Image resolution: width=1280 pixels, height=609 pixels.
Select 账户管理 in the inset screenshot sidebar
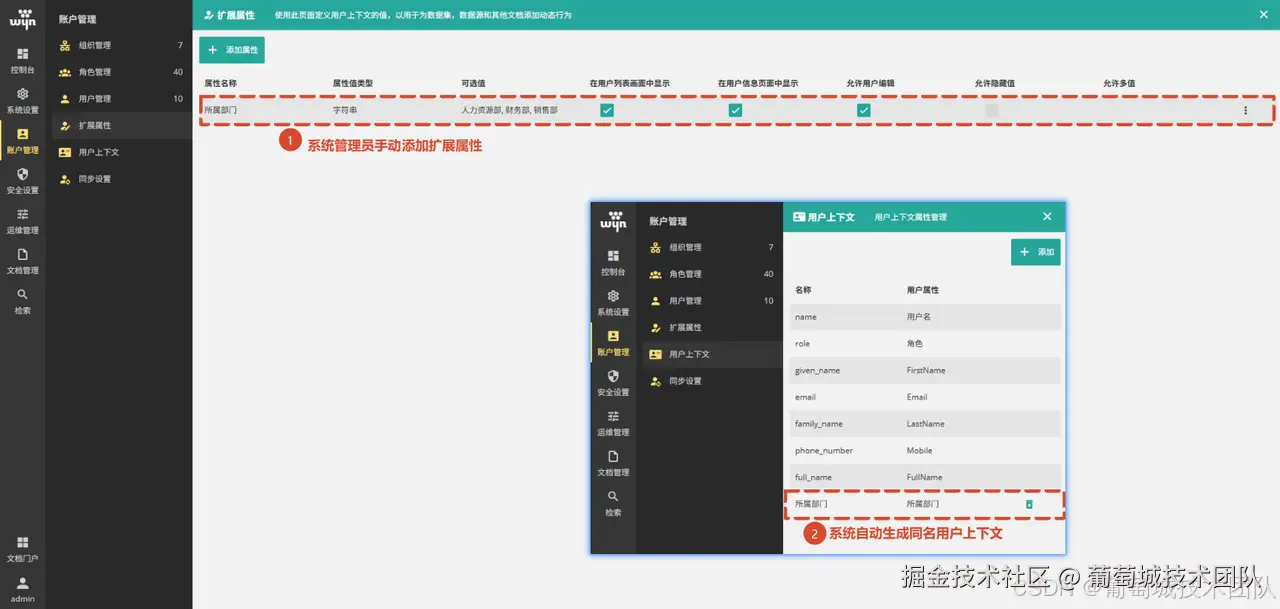pos(613,342)
